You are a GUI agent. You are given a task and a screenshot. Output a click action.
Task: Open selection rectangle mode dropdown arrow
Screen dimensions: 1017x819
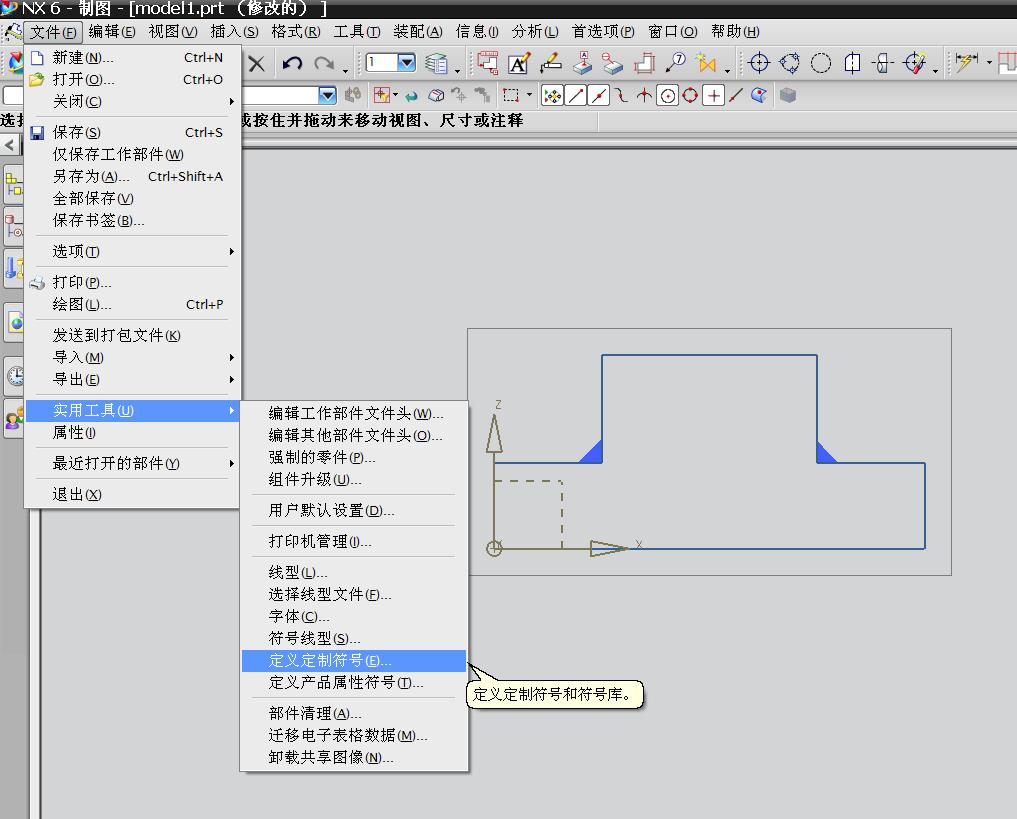click(529, 95)
